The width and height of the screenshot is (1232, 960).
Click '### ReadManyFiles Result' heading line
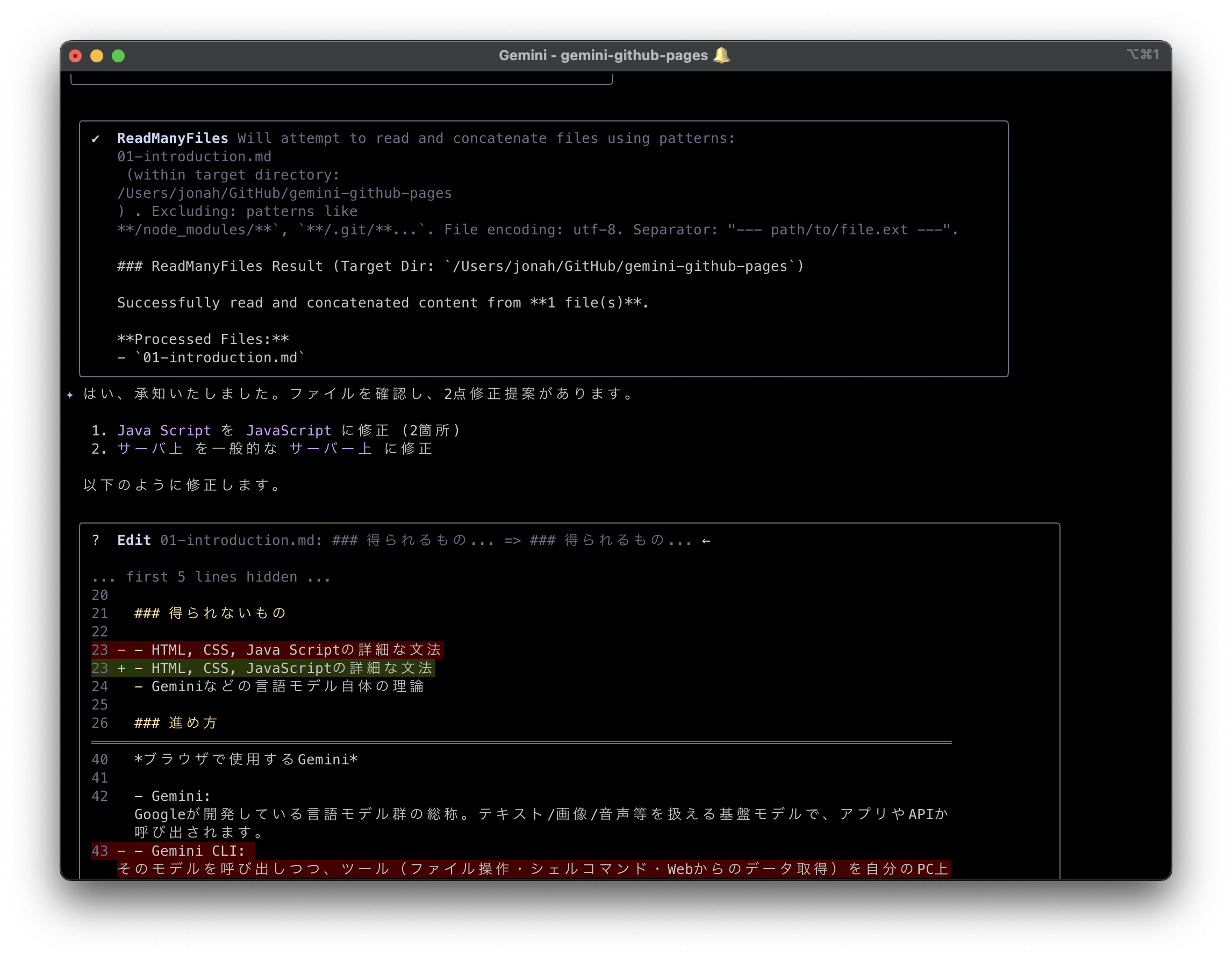pyautogui.click(x=460, y=266)
